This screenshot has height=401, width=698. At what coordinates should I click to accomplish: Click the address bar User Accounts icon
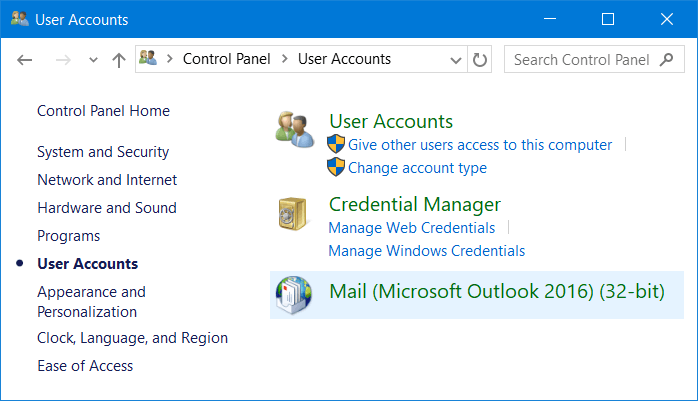click(148, 58)
